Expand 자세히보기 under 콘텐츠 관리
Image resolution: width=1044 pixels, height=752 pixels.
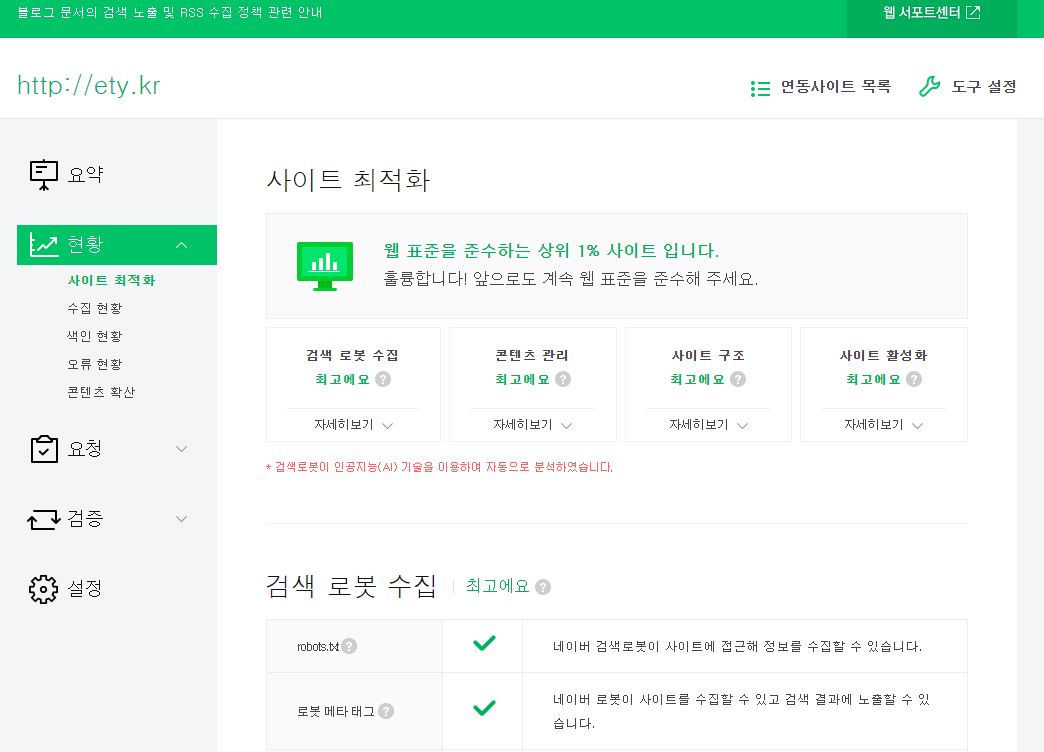point(532,425)
